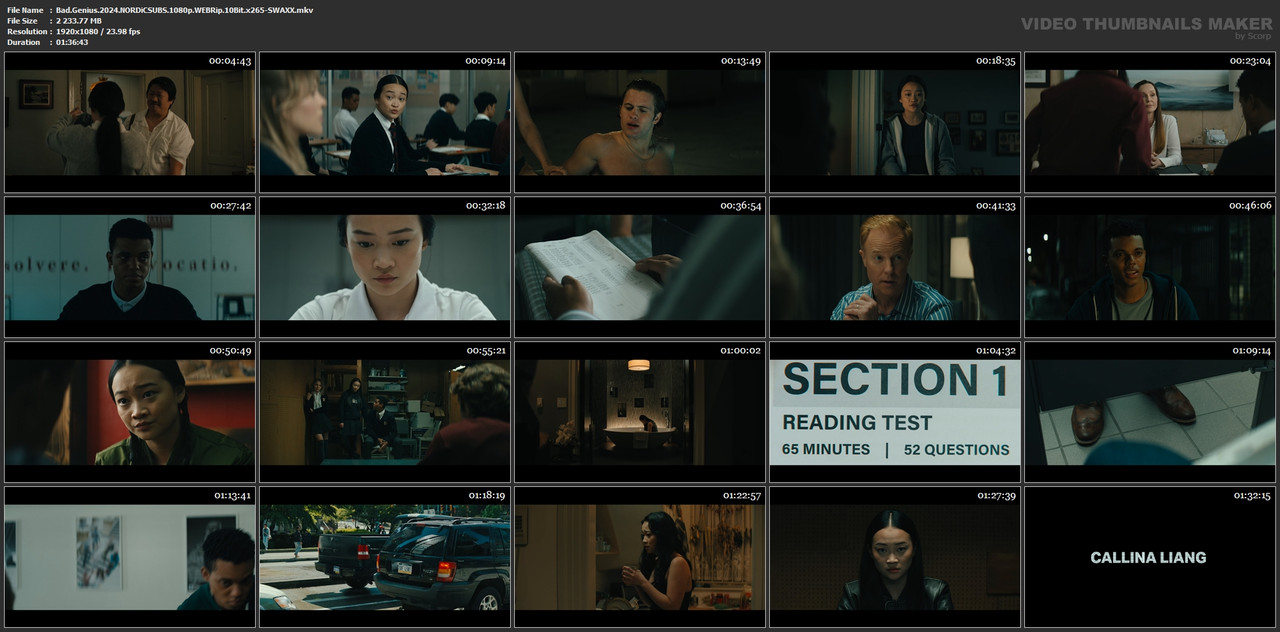The height and width of the screenshot is (632, 1280).
Task: Select the frame timestamped 00:46:06
Action: tap(1150, 267)
